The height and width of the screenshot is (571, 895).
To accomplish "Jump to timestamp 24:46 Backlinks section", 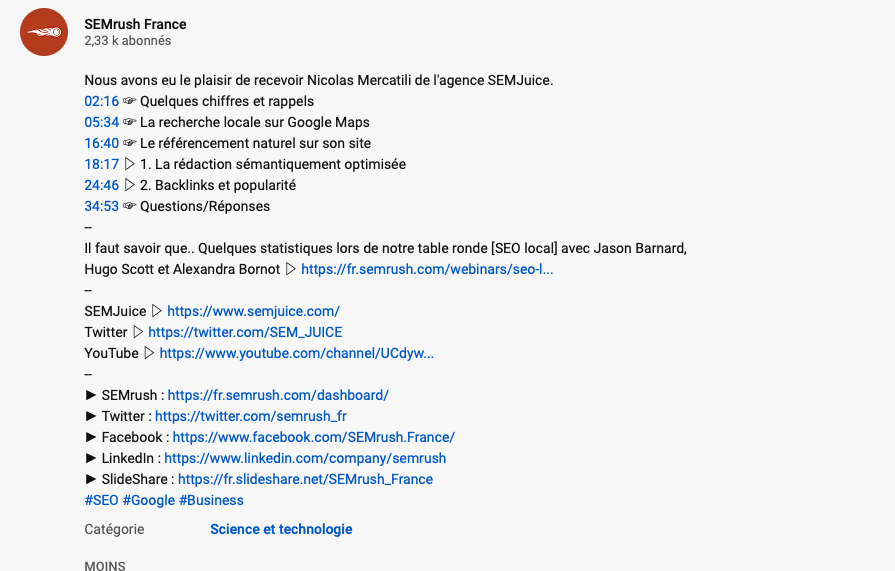I will click(102, 185).
